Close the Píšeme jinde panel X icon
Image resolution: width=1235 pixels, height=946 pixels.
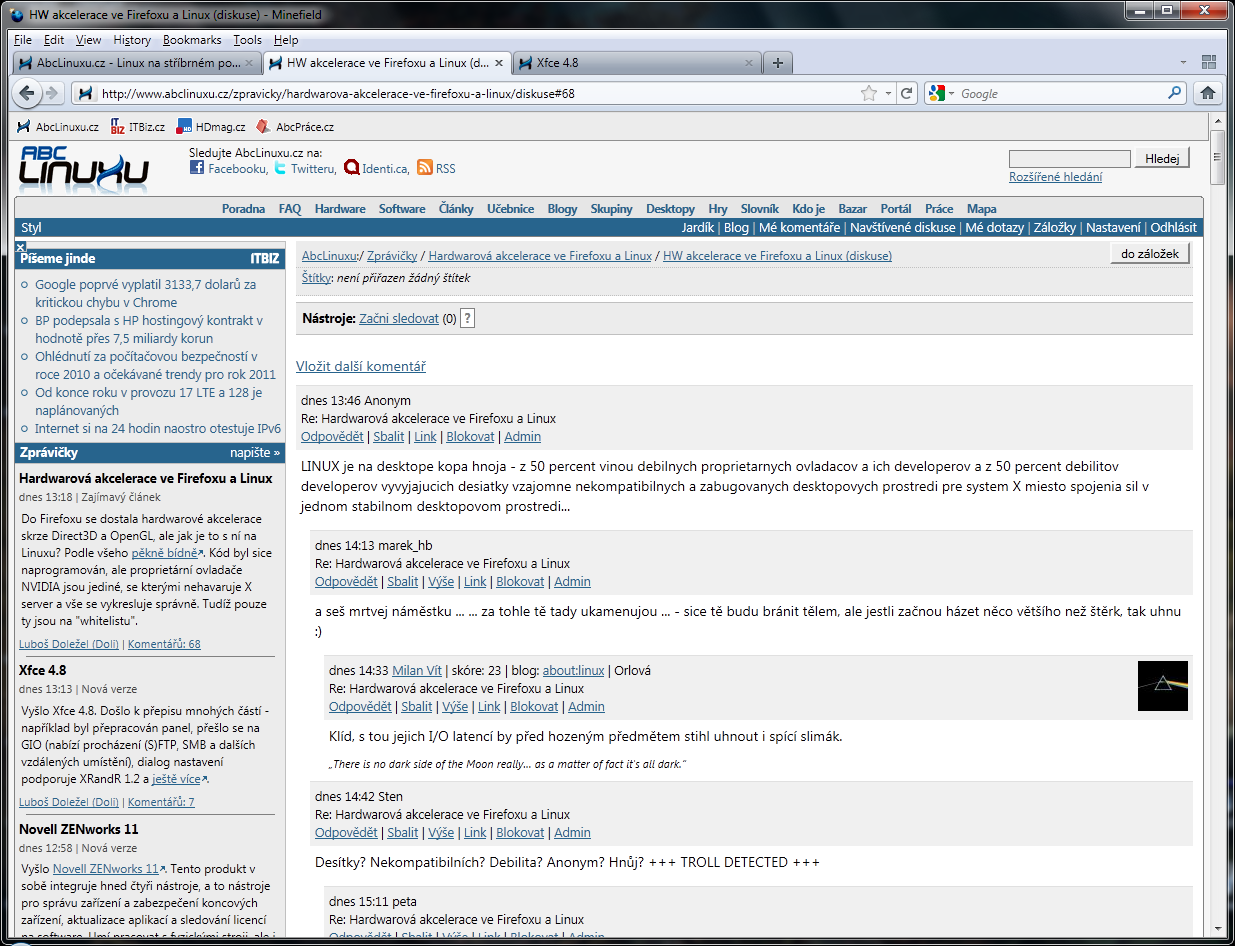coord(20,246)
